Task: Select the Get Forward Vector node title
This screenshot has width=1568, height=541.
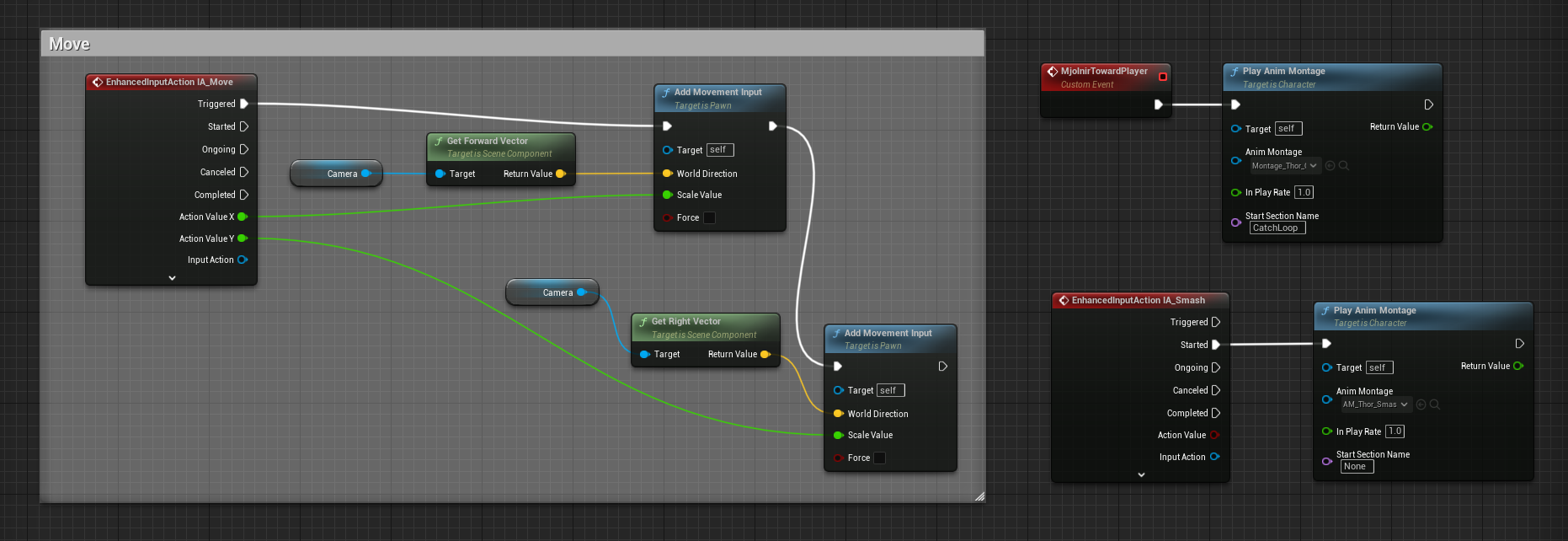Action: tap(488, 141)
